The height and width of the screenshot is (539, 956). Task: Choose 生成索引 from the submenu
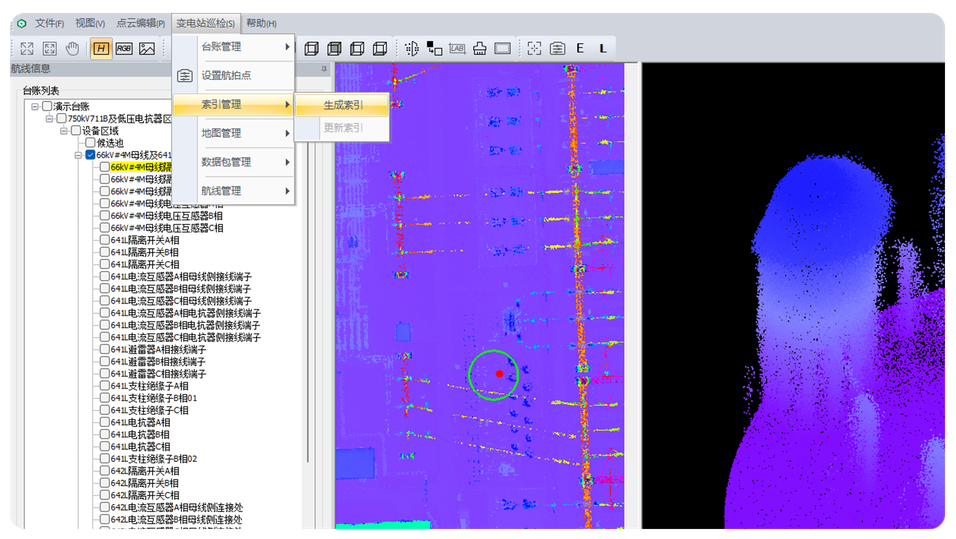point(342,105)
